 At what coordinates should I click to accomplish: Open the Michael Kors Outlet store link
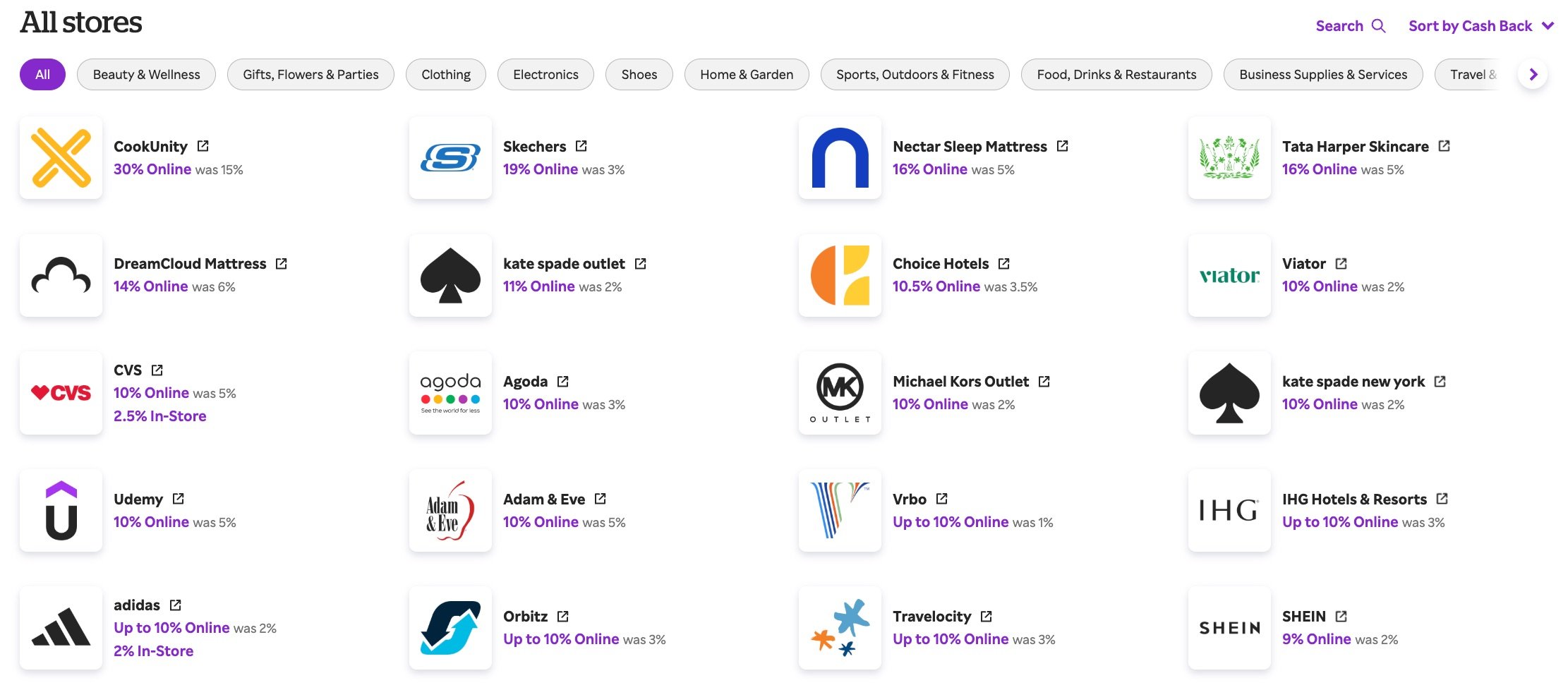(960, 381)
